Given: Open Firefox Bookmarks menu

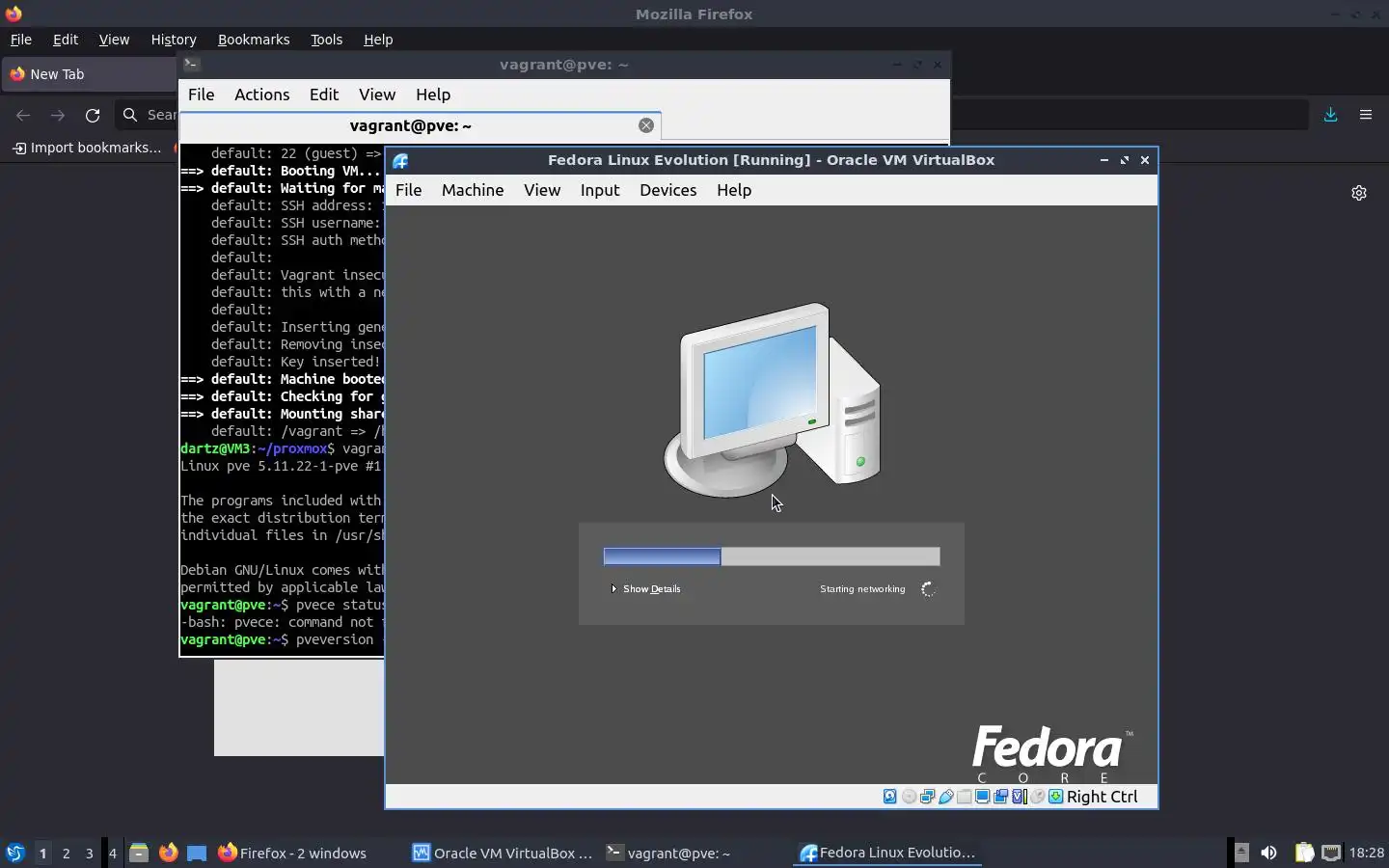Looking at the screenshot, I should (254, 40).
